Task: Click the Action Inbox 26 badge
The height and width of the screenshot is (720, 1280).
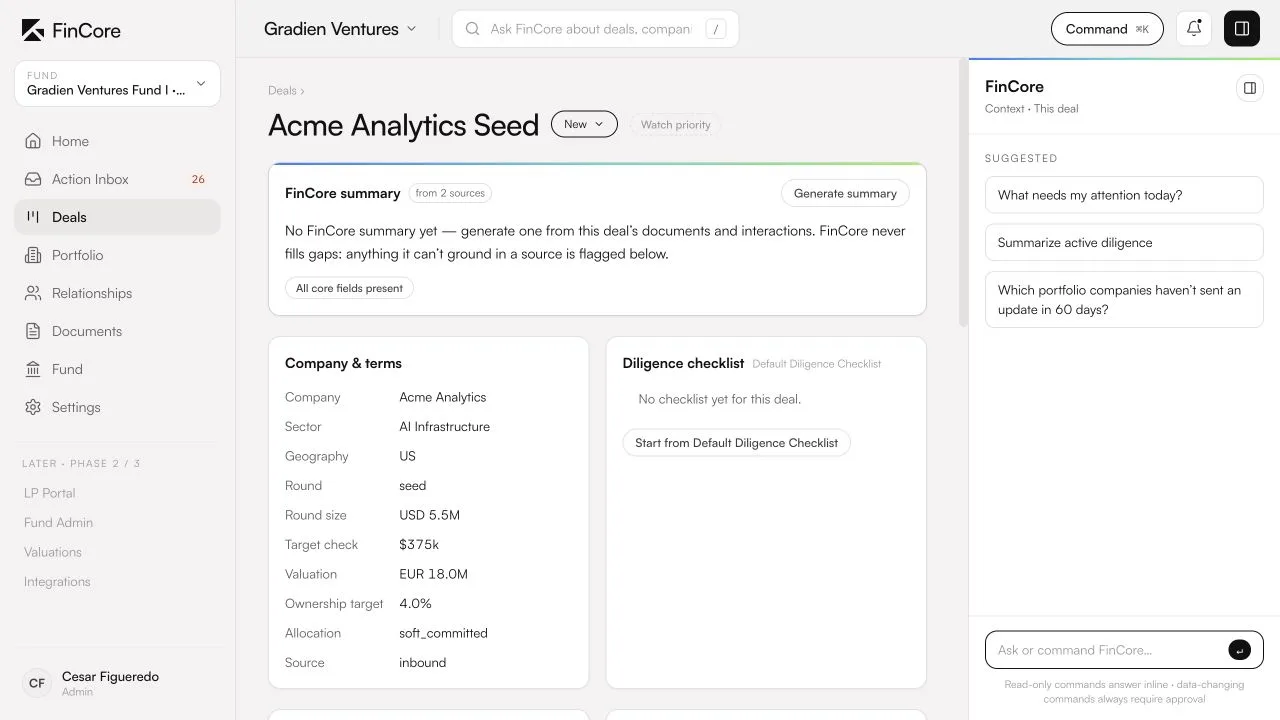Action: [198, 179]
